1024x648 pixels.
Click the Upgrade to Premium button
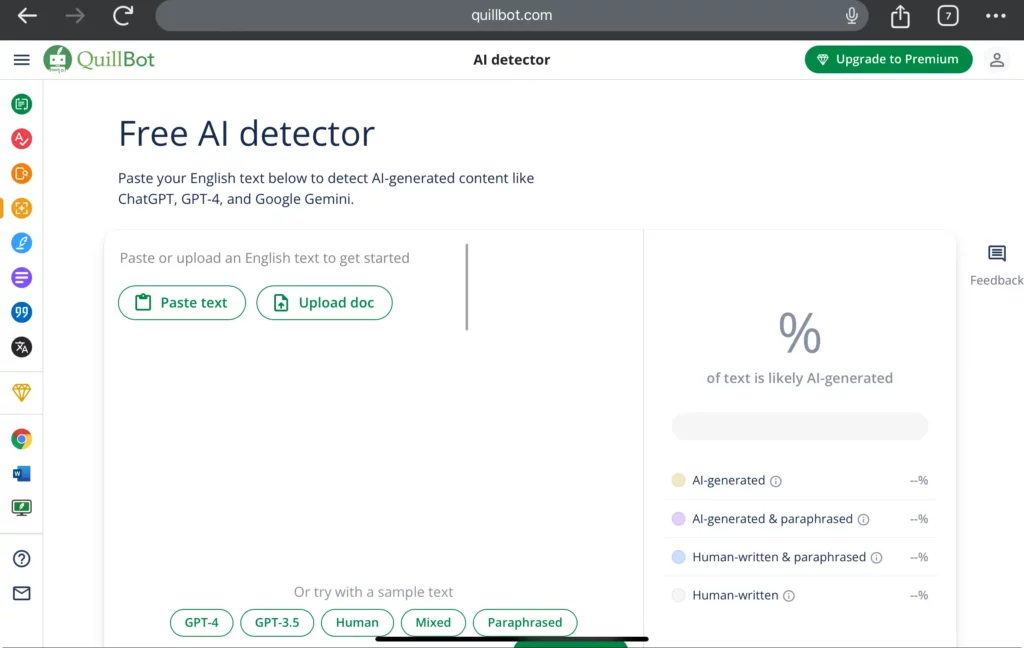point(888,59)
